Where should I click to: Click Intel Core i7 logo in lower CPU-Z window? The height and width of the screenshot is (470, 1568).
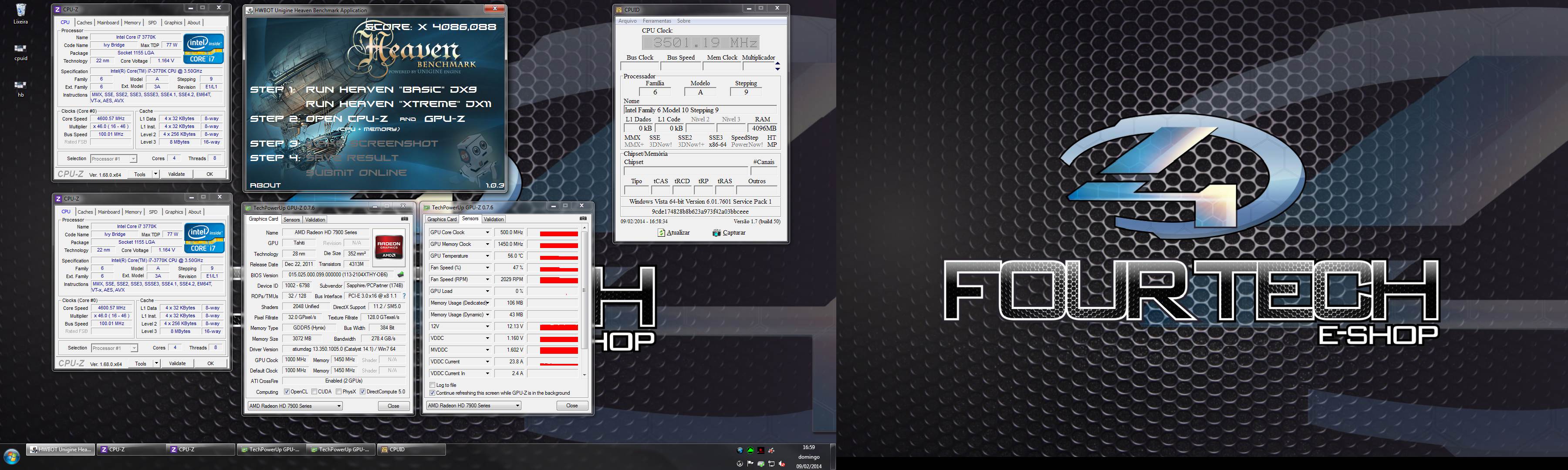(x=205, y=238)
